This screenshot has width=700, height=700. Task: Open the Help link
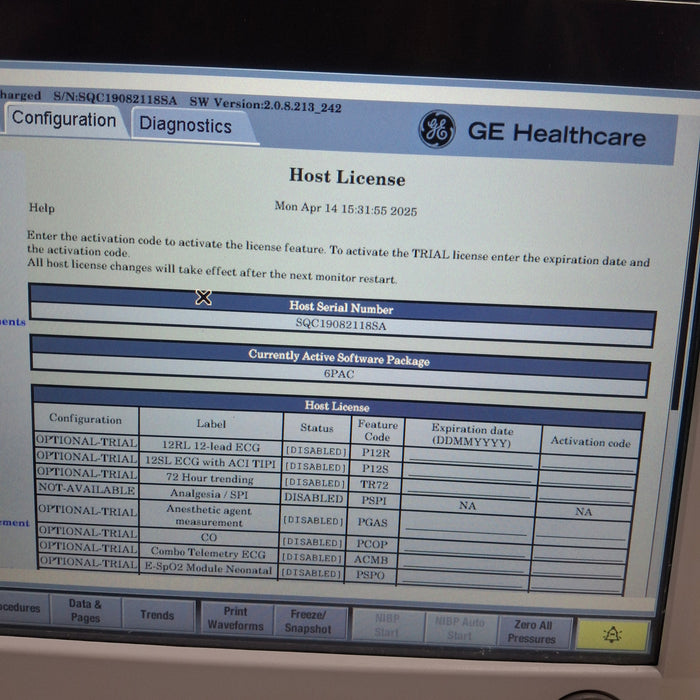click(x=42, y=208)
